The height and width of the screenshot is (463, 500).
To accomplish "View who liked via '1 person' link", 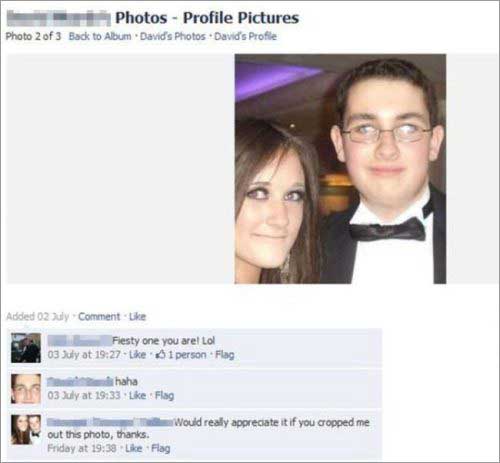I will click(x=187, y=354).
